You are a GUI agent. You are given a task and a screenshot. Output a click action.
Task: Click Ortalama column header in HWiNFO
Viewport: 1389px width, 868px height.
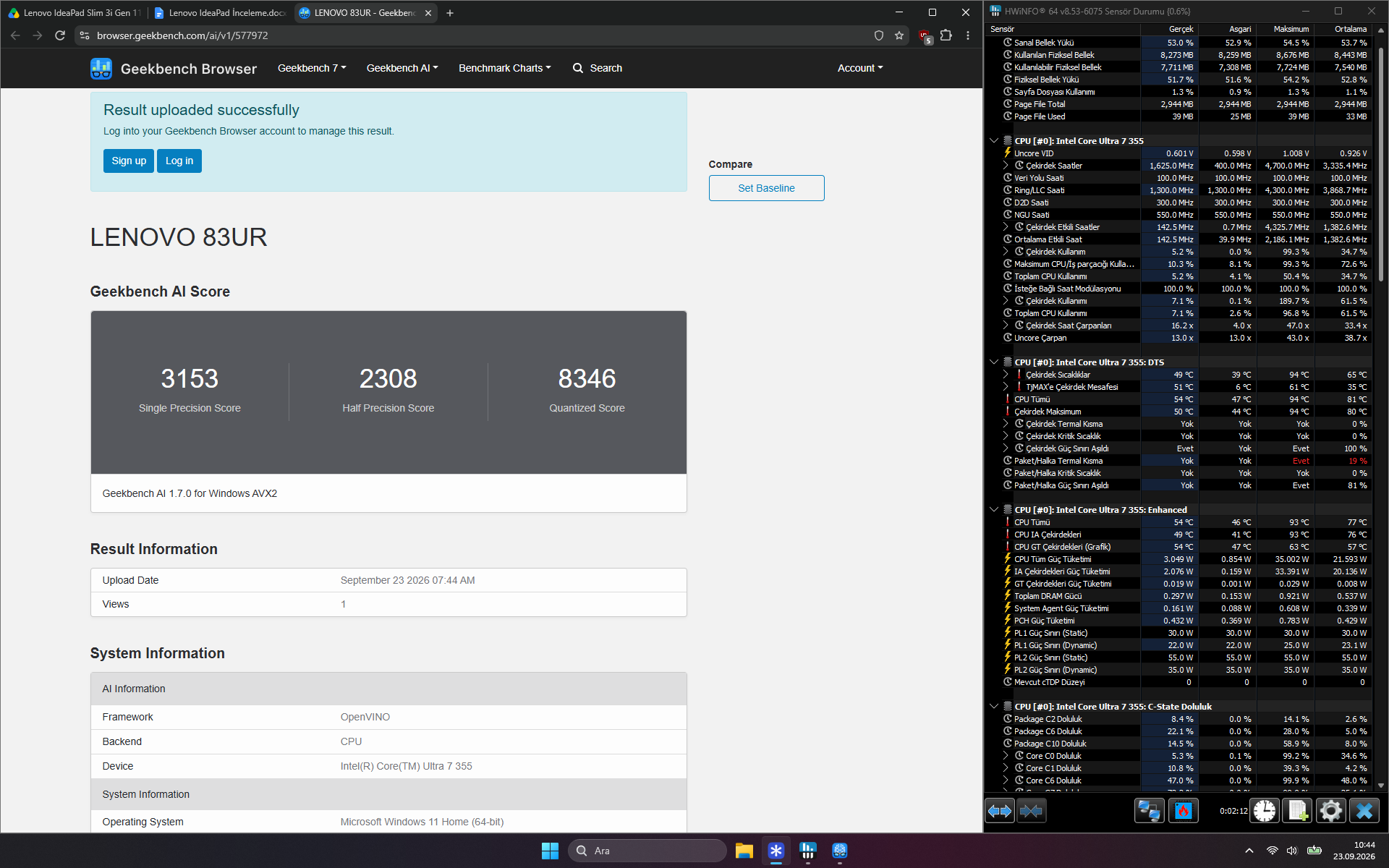(x=1343, y=29)
